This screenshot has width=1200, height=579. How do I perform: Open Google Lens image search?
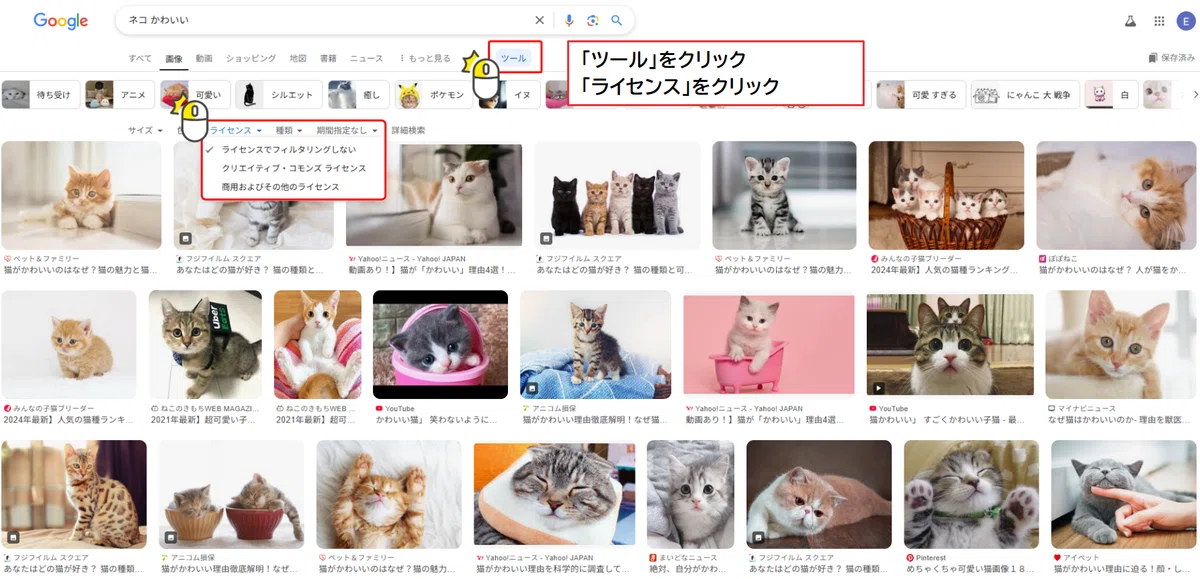(593, 20)
